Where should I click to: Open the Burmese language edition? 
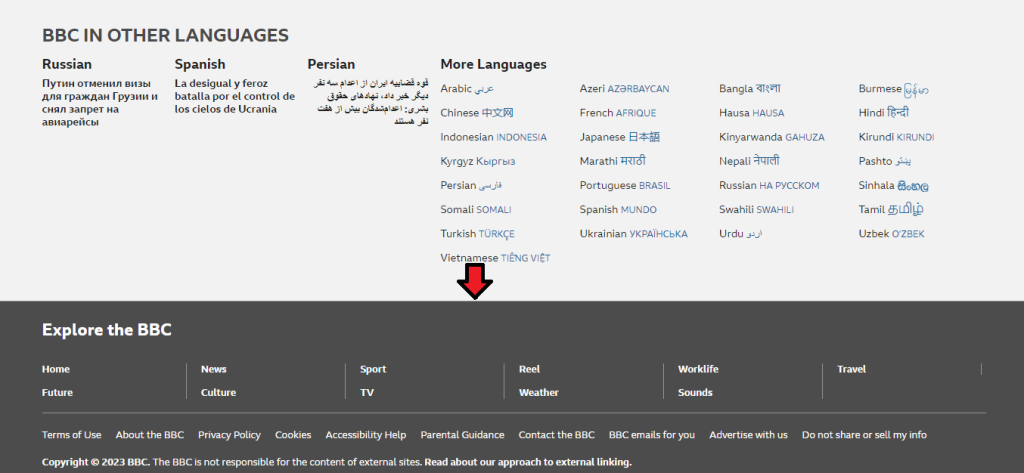(x=893, y=88)
